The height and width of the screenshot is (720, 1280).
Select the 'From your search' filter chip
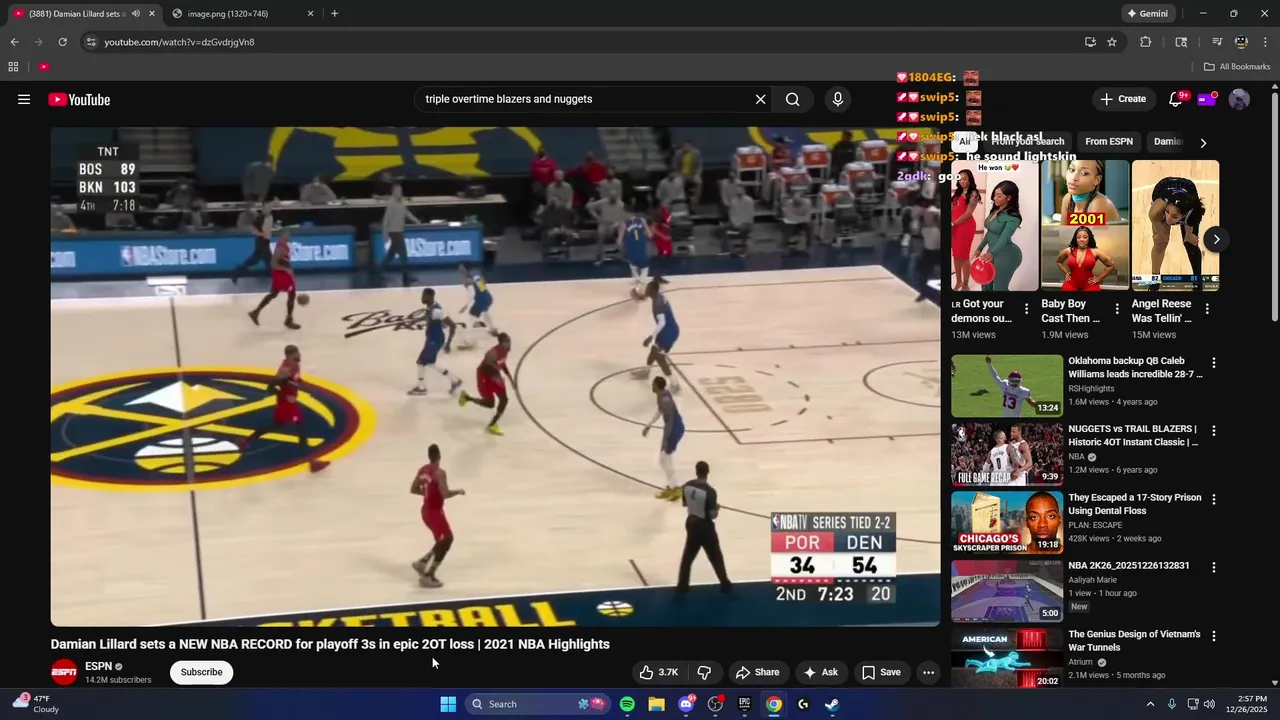[x=1028, y=142]
